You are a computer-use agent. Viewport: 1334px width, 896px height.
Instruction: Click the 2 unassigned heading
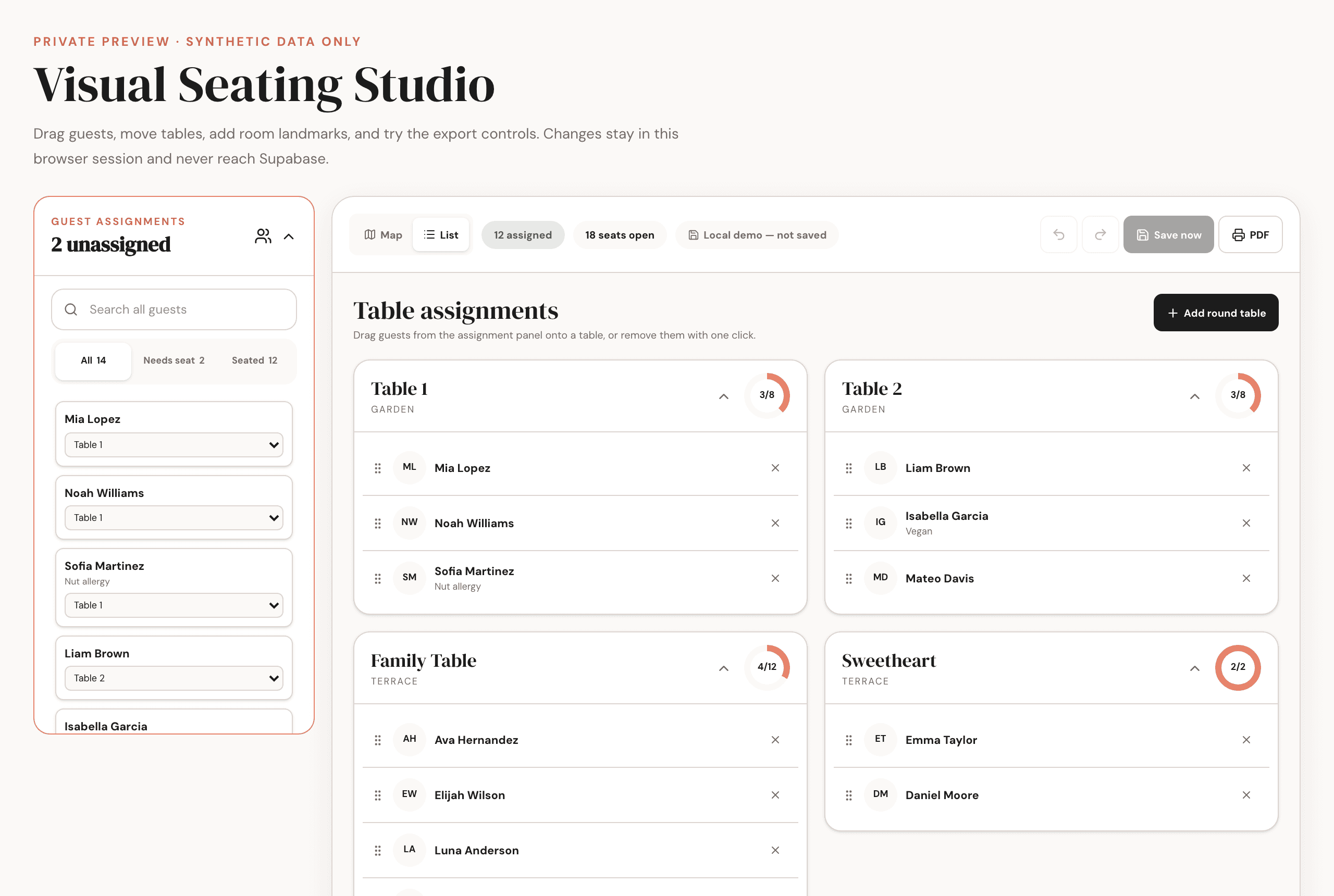pos(110,244)
